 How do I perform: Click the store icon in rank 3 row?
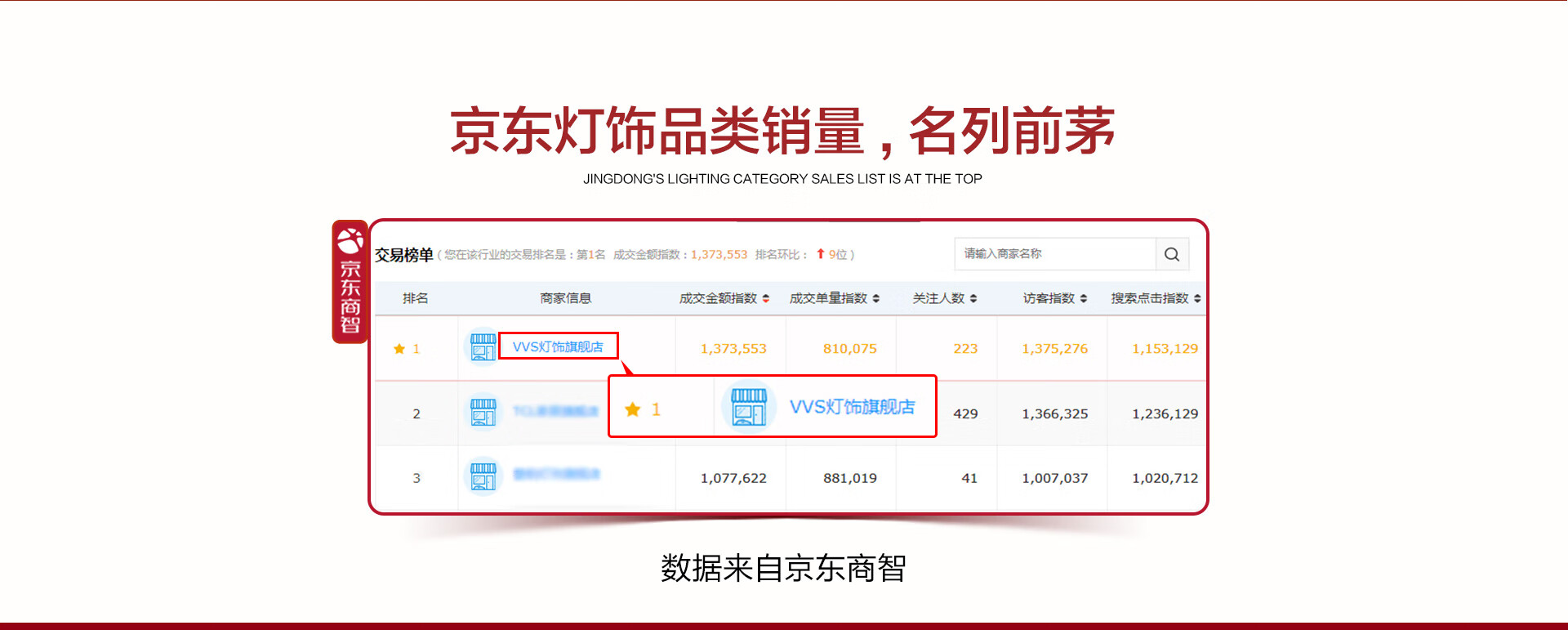pyautogui.click(x=483, y=476)
